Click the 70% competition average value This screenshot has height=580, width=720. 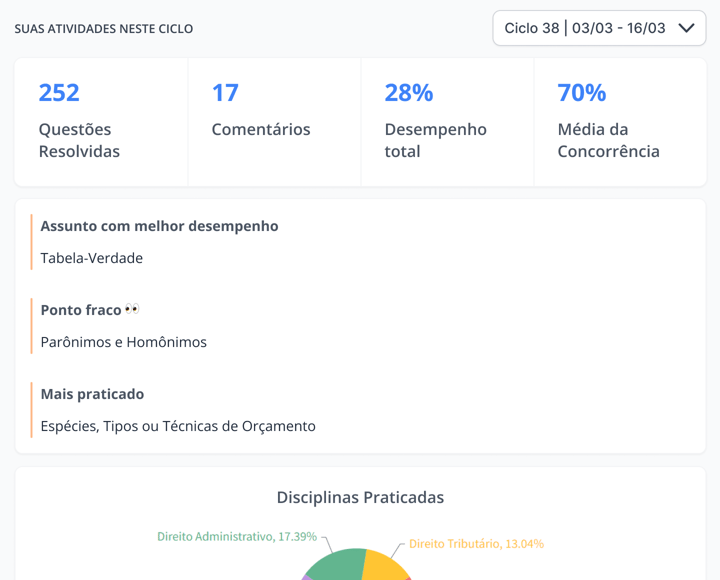(582, 93)
